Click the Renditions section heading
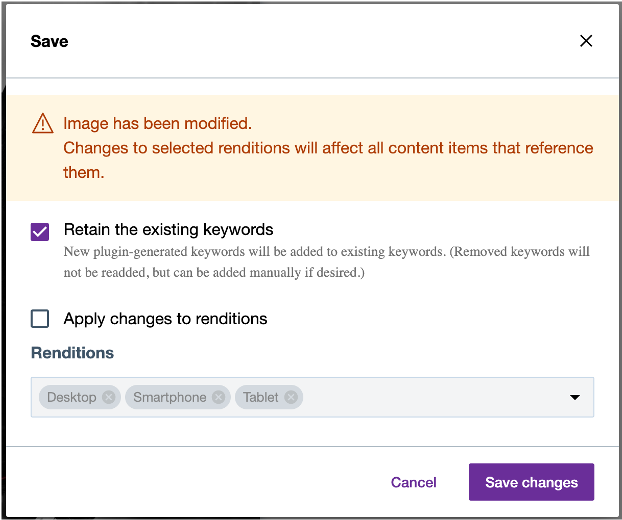Screen dimensions: 622x520 [72, 353]
